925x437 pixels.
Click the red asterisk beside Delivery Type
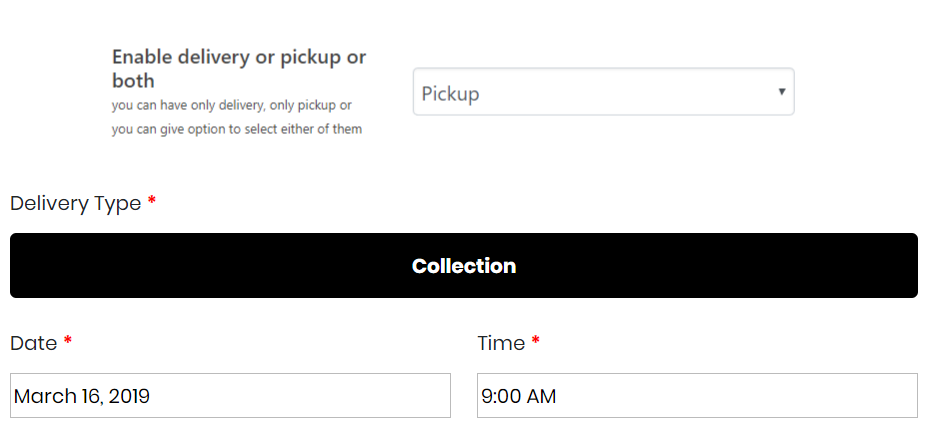tap(152, 203)
